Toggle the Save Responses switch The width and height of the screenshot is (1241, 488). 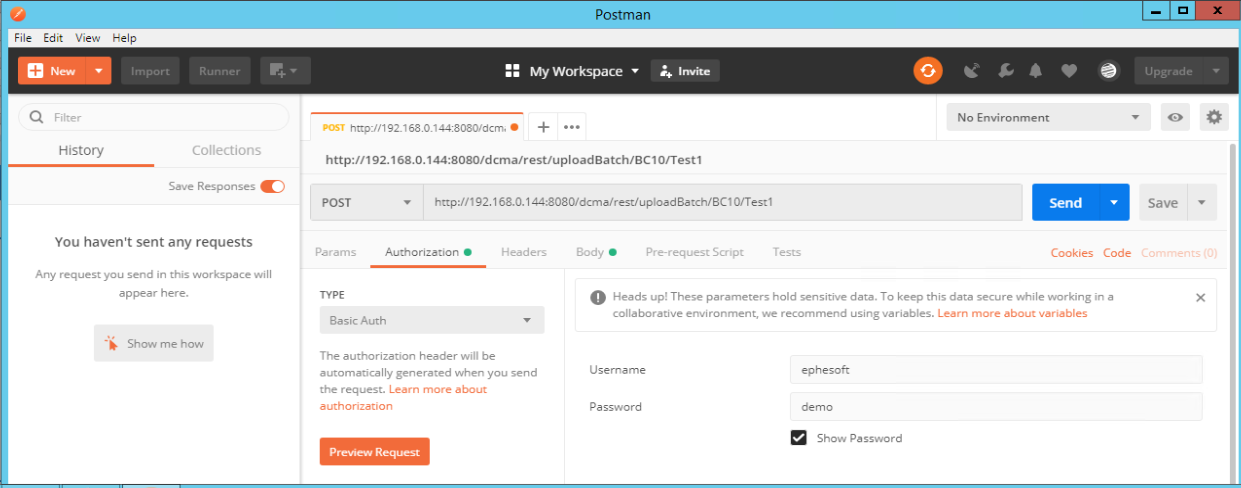pyautogui.click(x=272, y=186)
